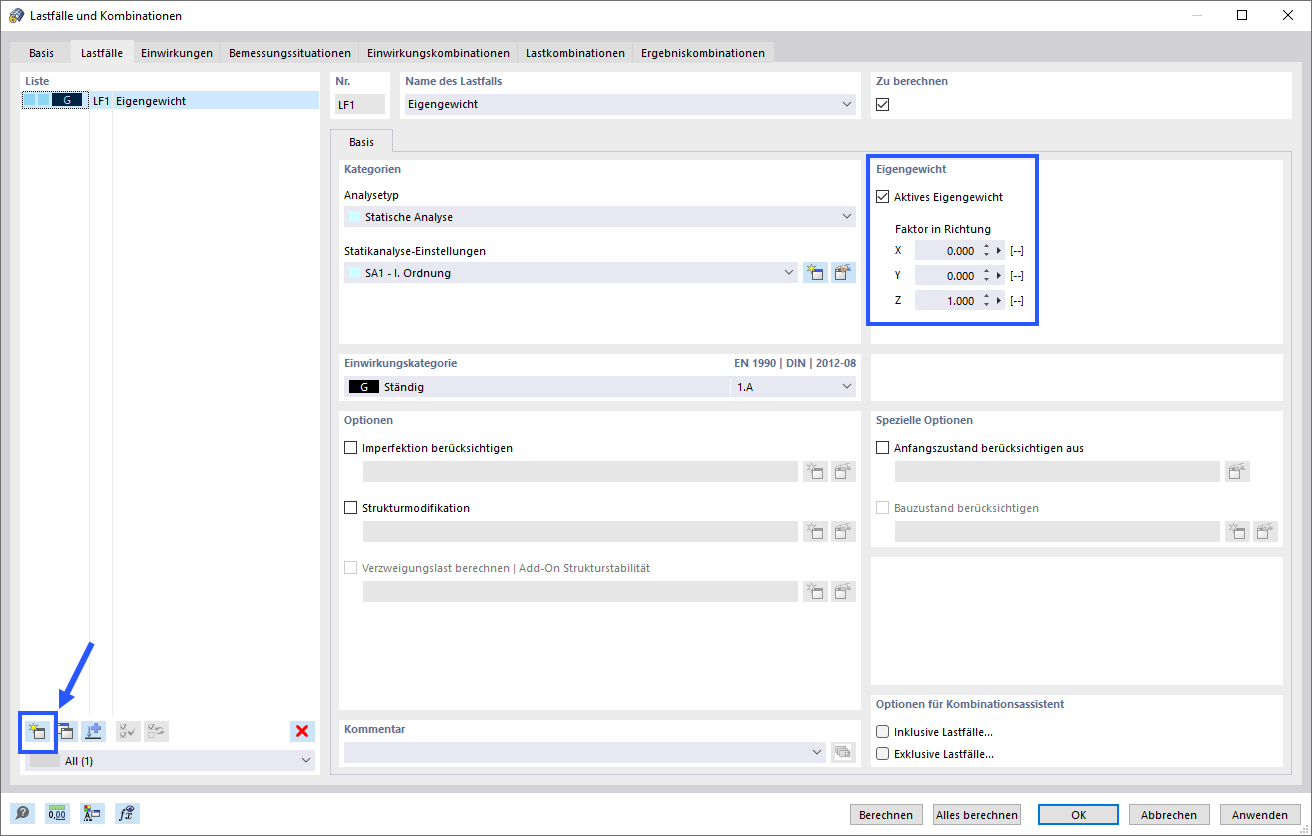The width and height of the screenshot is (1312, 836).
Task: Open the Analysetyp dropdown
Action: tap(847, 217)
